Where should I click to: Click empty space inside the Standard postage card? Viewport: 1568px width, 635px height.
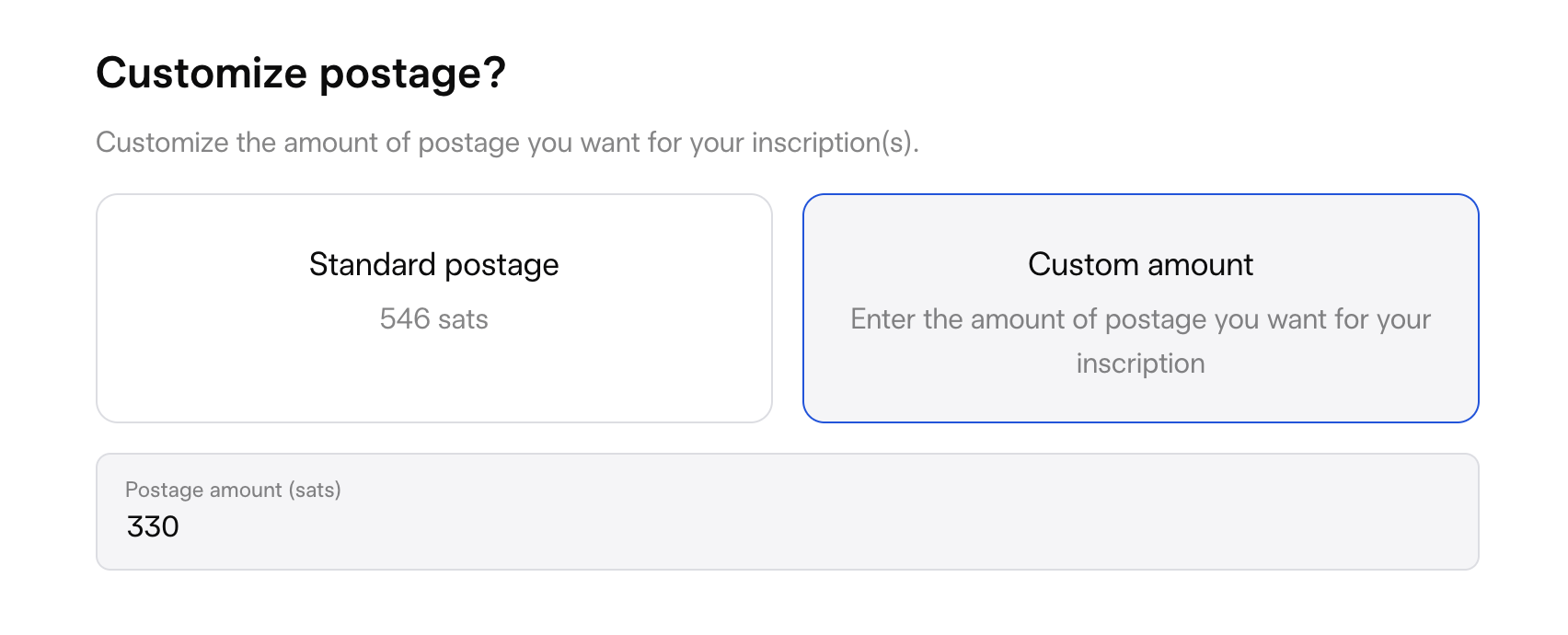(x=433, y=382)
